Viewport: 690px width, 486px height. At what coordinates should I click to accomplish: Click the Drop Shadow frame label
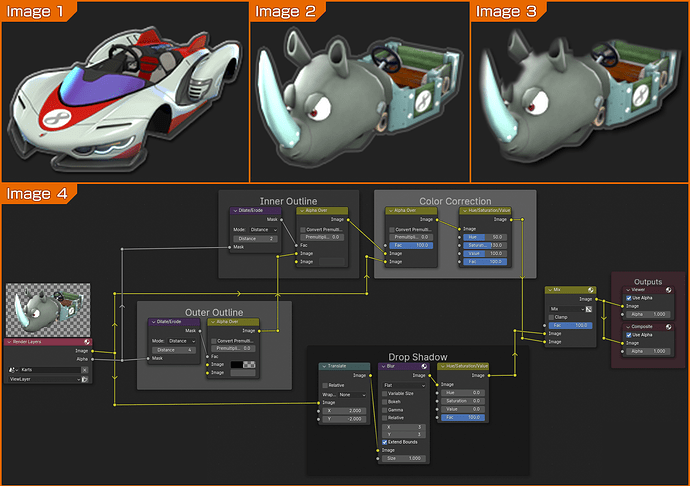pyautogui.click(x=418, y=357)
